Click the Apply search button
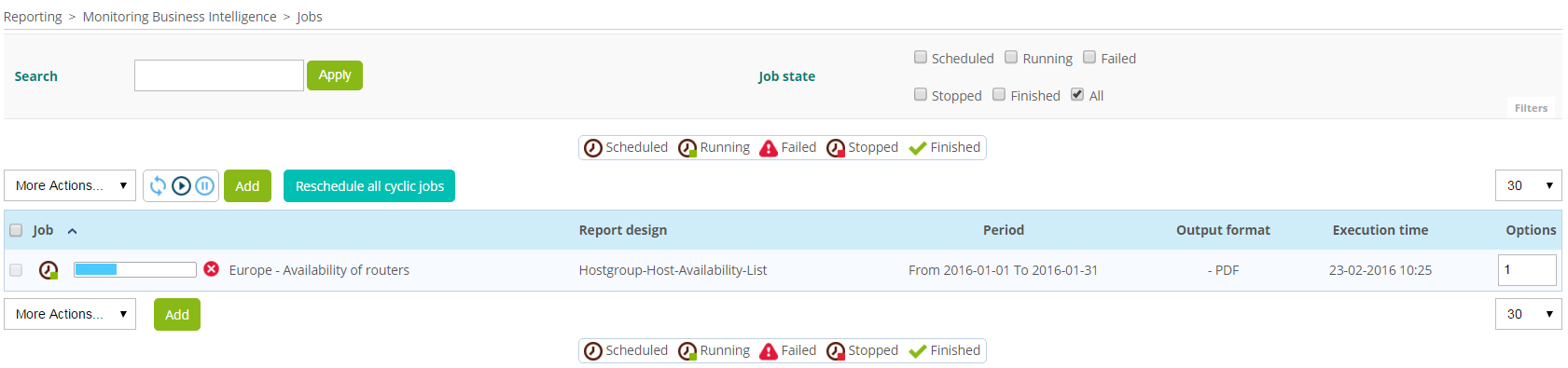The height and width of the screenshot is (368, 1568). pyautogui.click(x=335, y=75)
